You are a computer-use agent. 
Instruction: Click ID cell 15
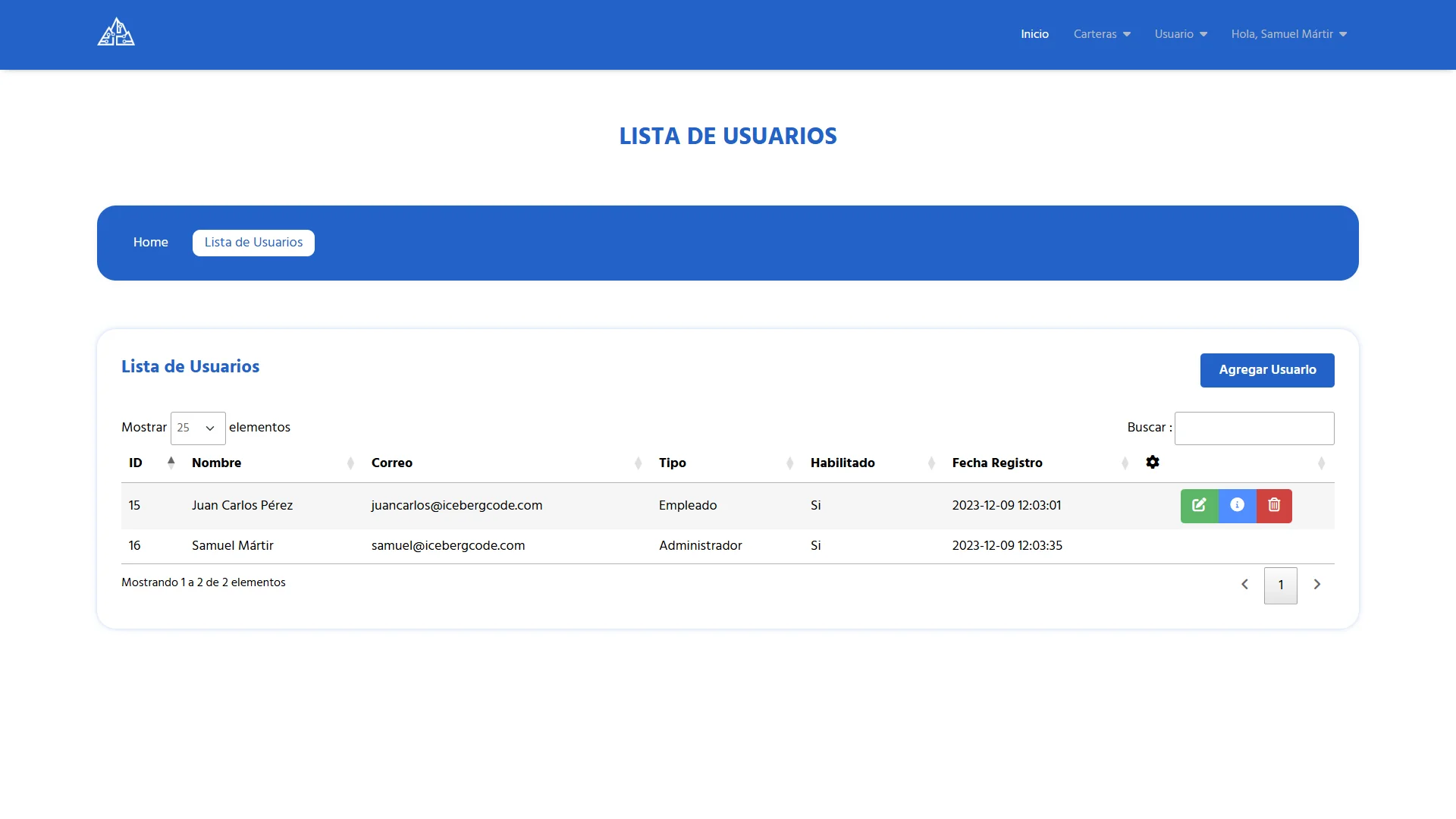point(134,506)
